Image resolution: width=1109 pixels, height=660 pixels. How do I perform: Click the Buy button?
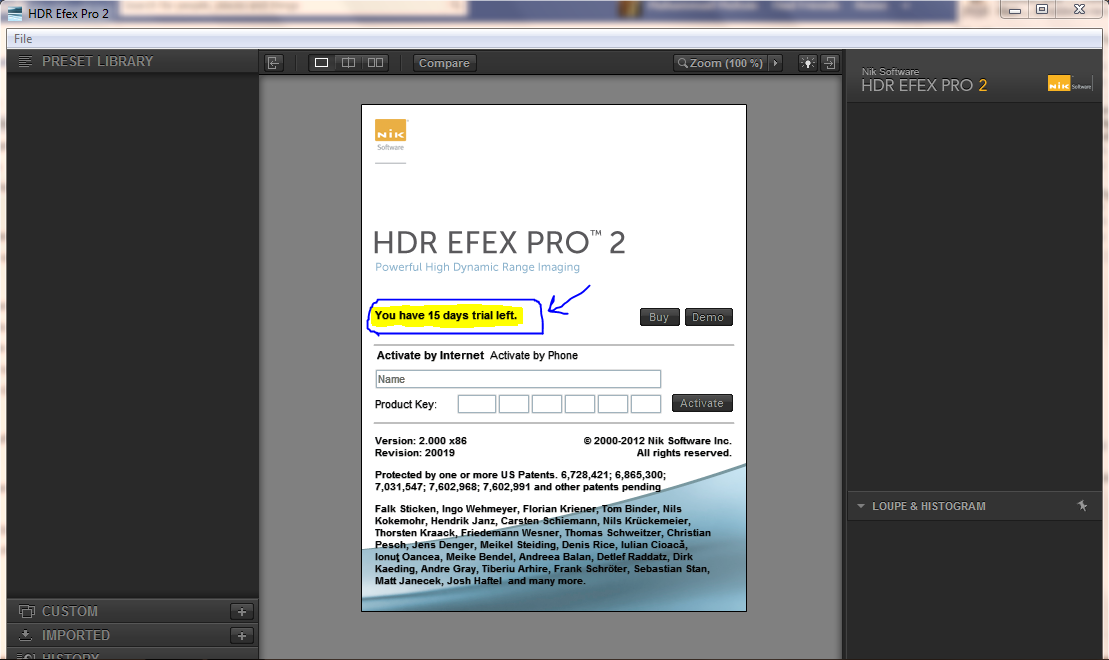[x=659, y=317]
